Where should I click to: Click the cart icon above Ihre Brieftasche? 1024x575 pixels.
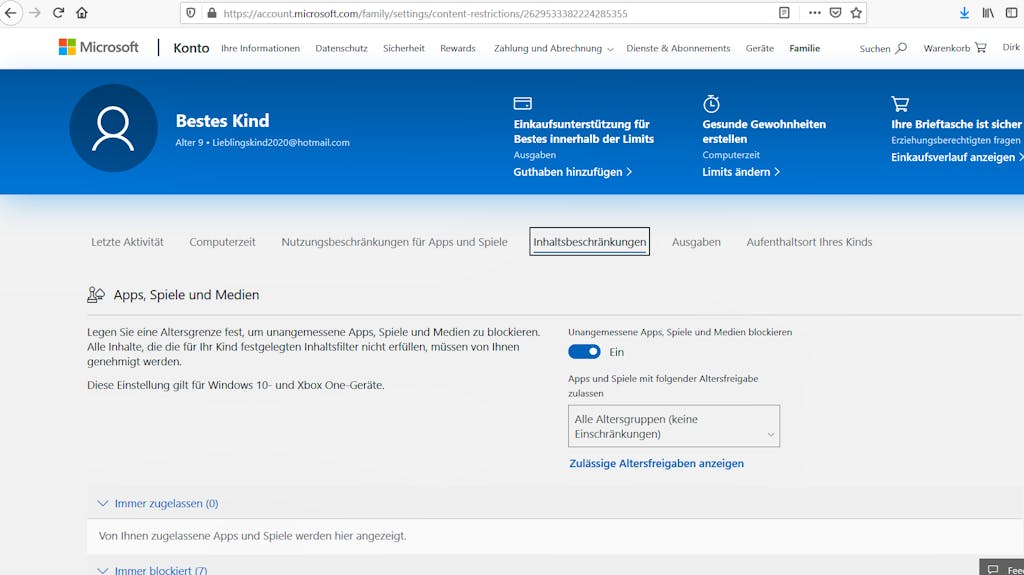point(900,103)
